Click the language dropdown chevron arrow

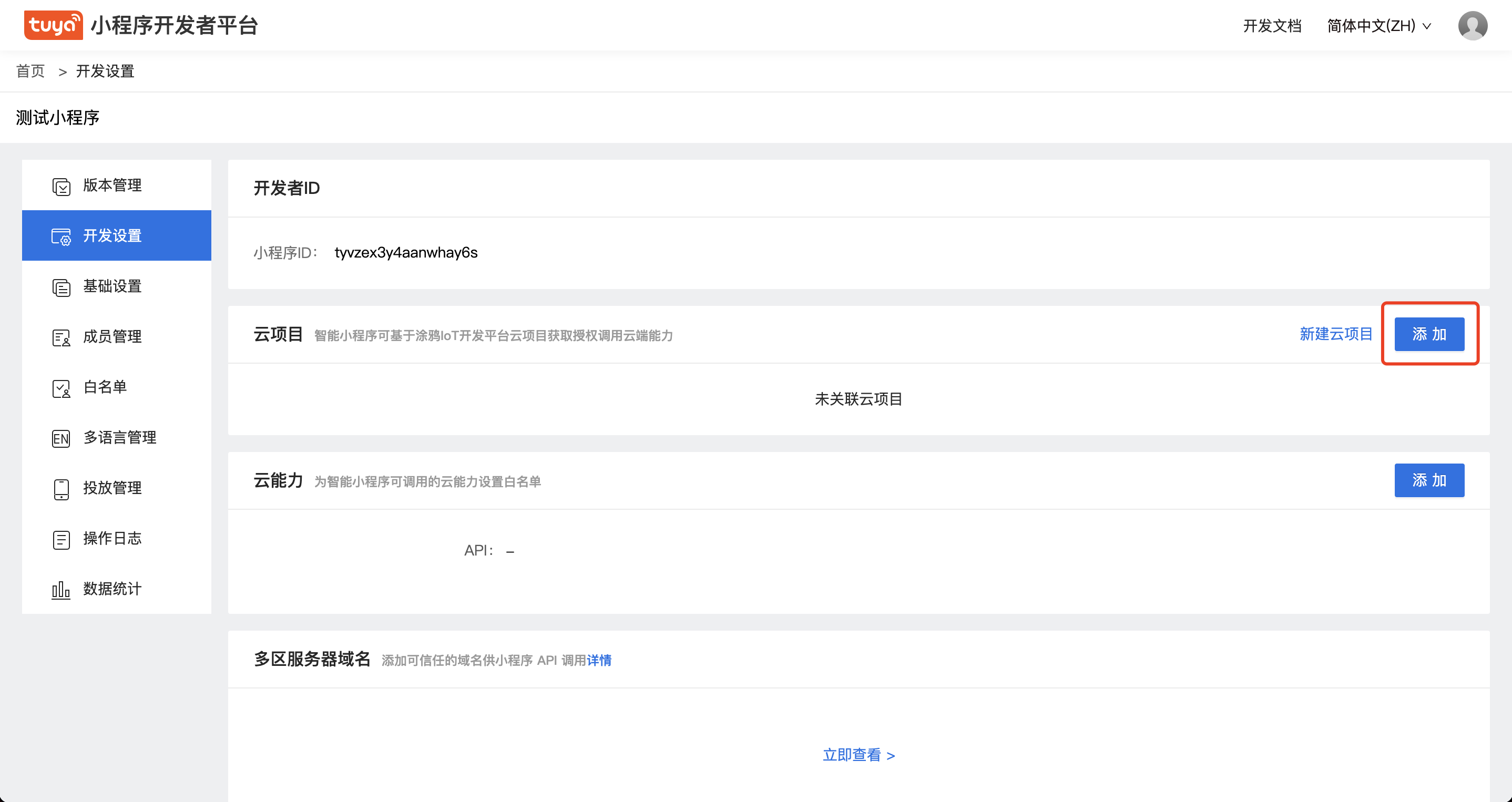click(x=1426, y=26)
